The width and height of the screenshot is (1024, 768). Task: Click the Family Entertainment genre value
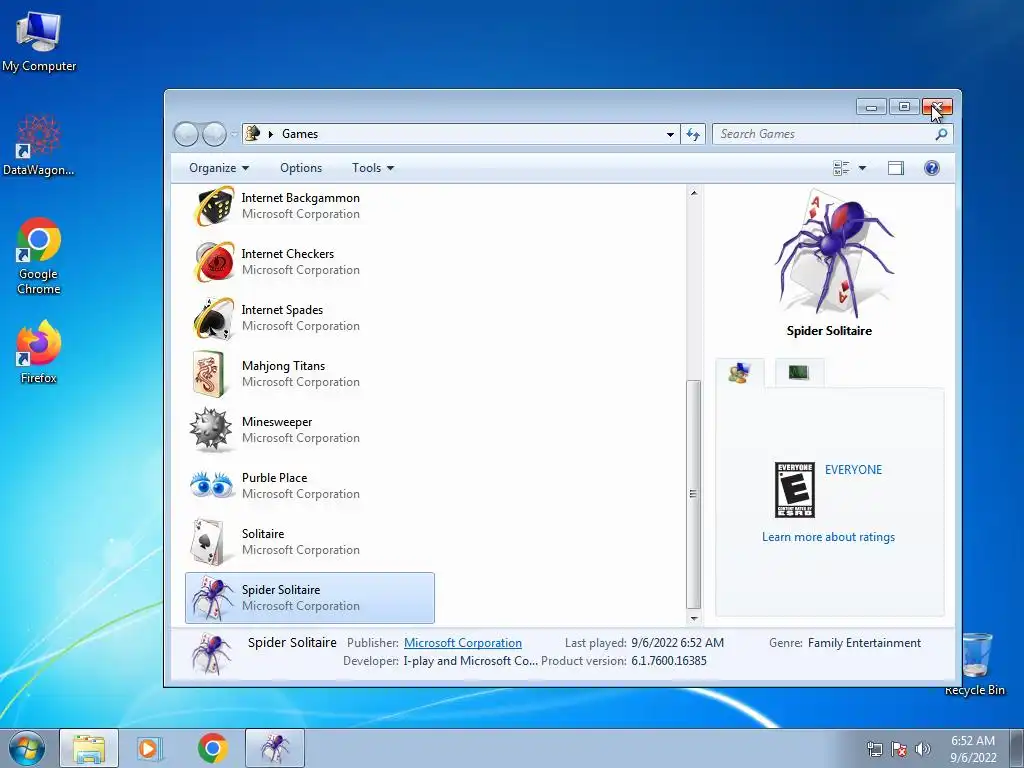(x=864, y=643)
